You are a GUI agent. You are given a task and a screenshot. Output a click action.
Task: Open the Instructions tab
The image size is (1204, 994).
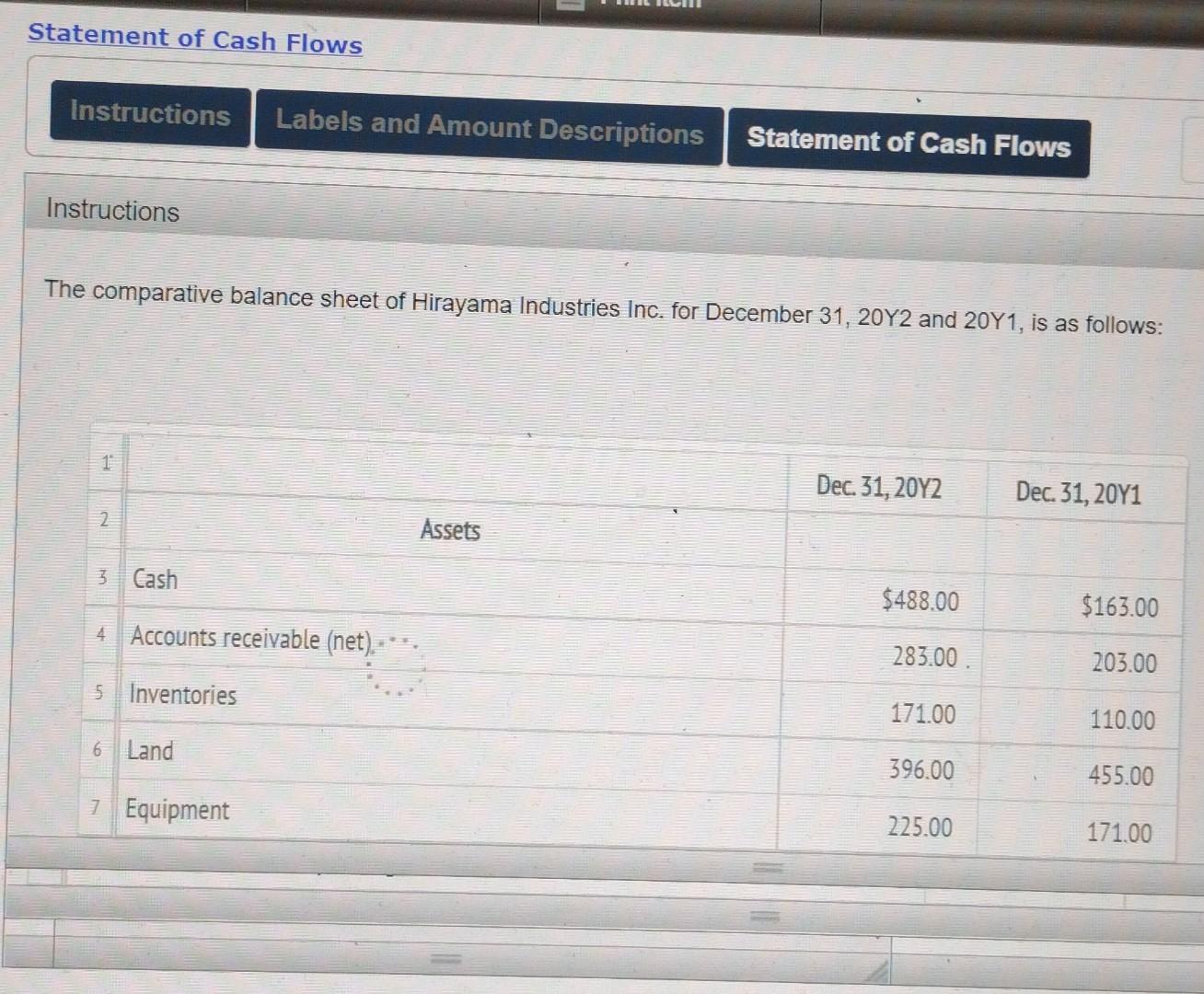[150, 115]
